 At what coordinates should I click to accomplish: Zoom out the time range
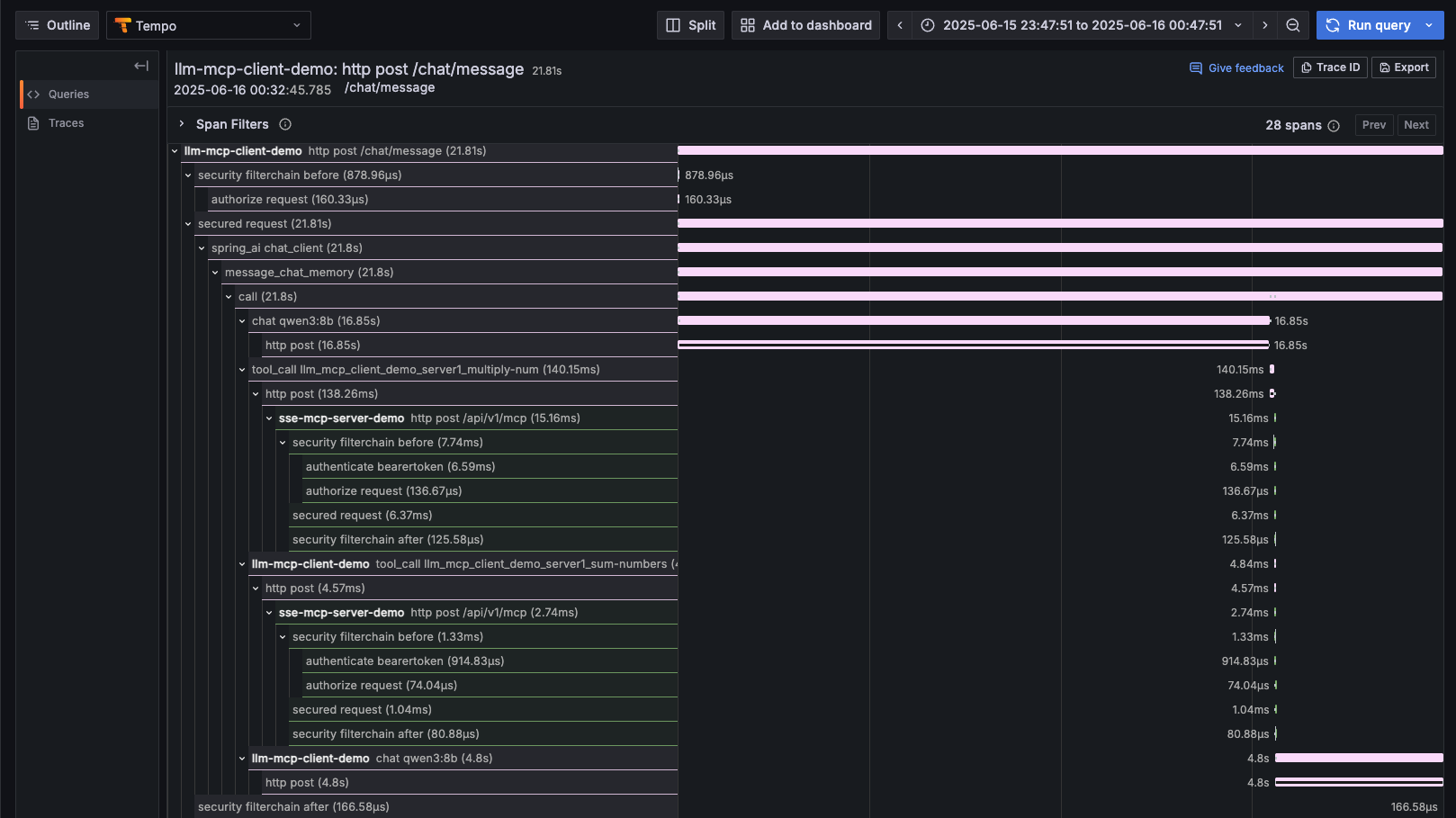pyautogui.click(x=1293, y=25)
